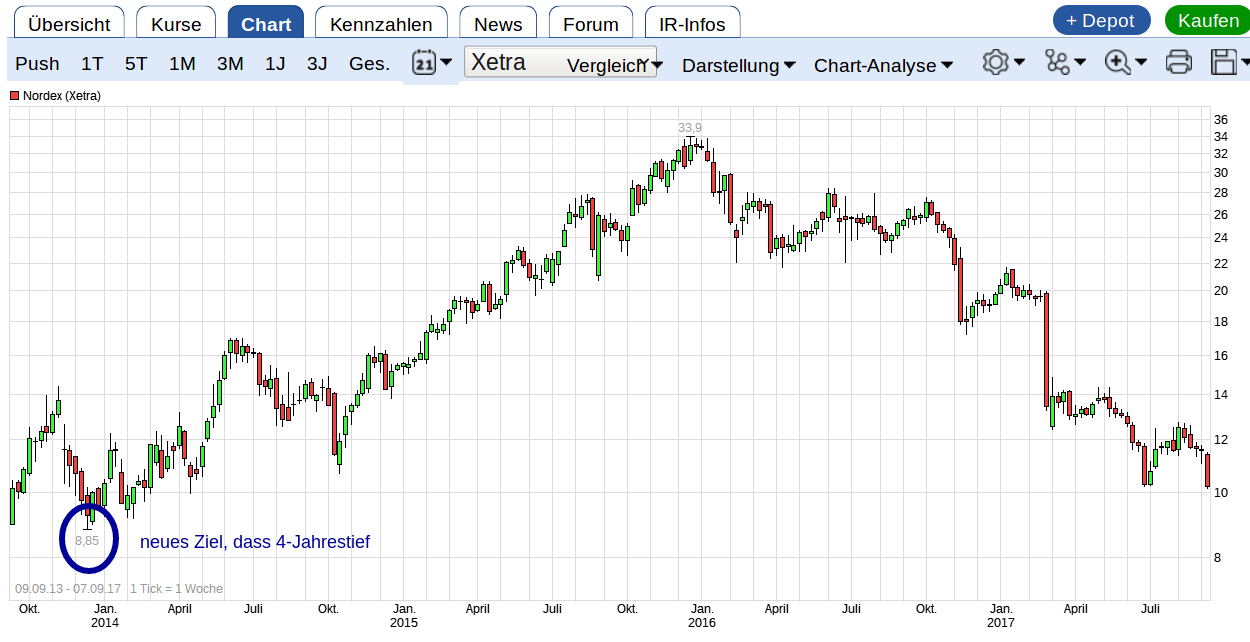The width and height of the screenshot is (1250, 642).
Task: Go to the News tab
Action: click(x=498, y=23)
